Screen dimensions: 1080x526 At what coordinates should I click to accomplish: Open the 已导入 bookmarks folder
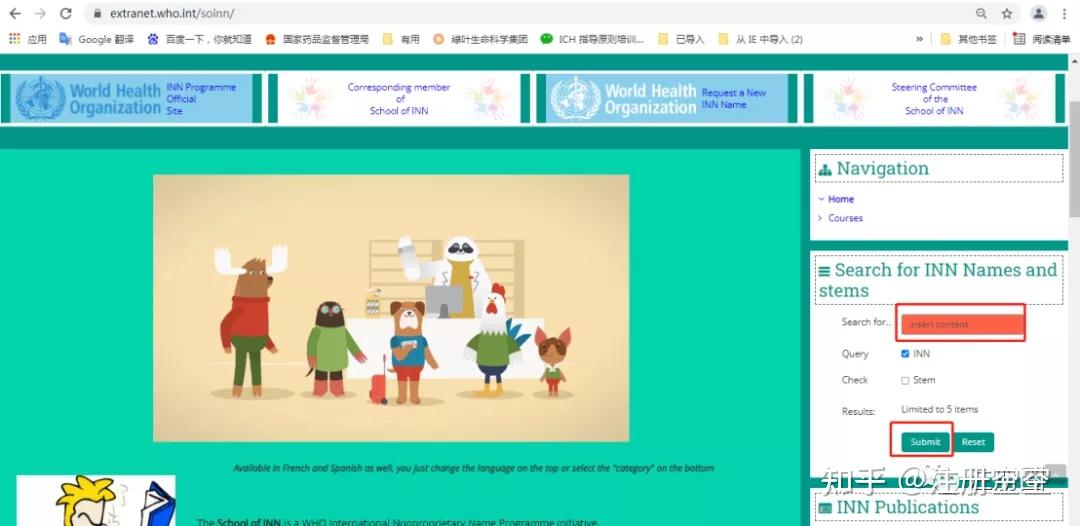point(681,39)
